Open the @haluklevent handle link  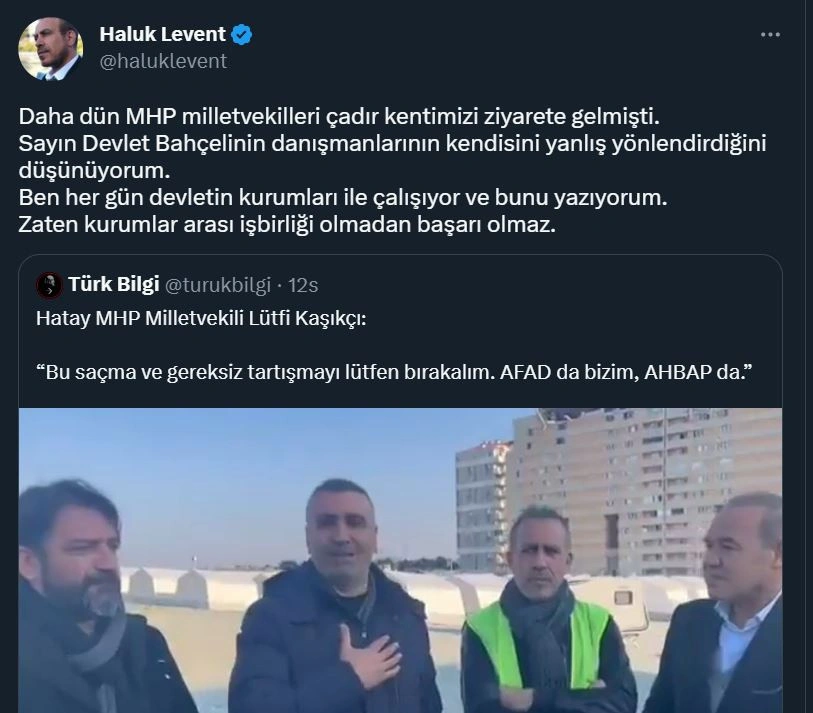click(x=163, y=61)
